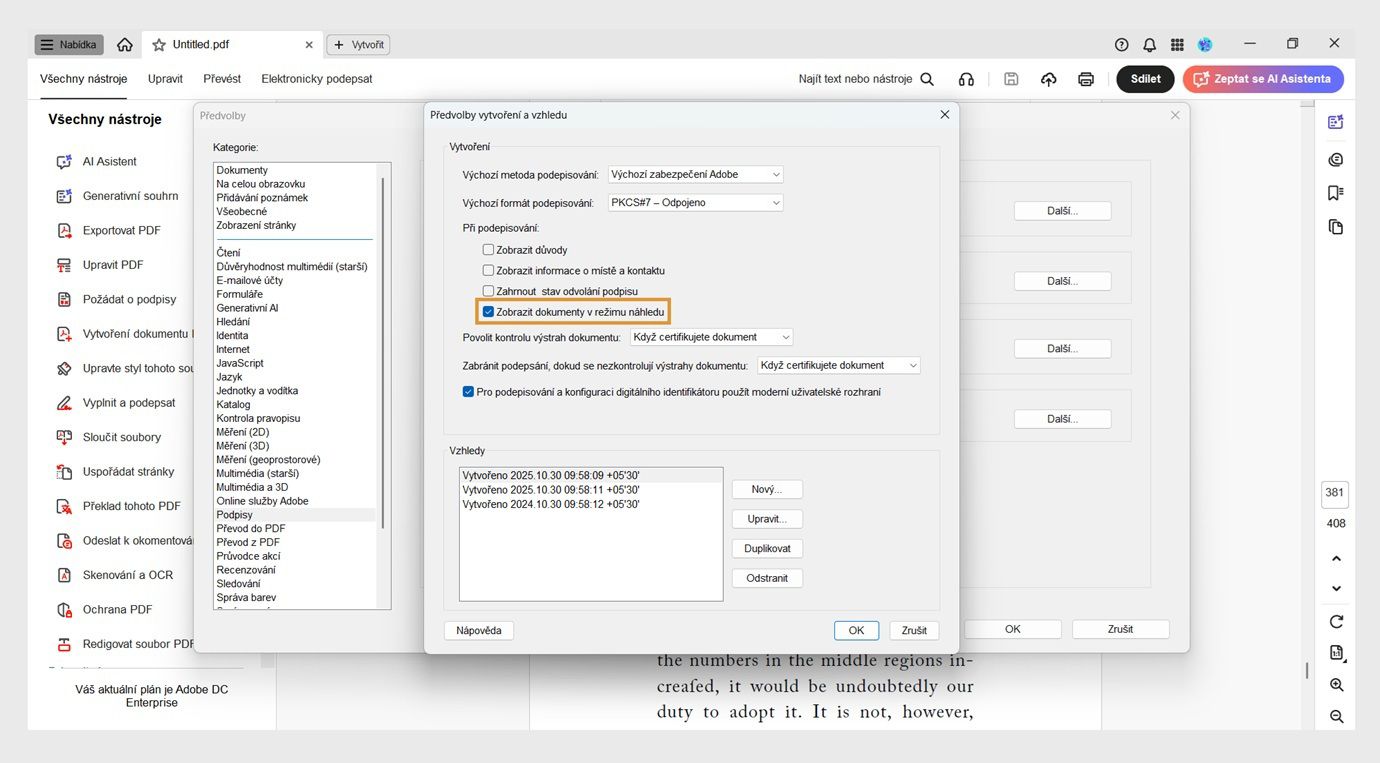Open Nápověda help button in dialog

point(479,631)
